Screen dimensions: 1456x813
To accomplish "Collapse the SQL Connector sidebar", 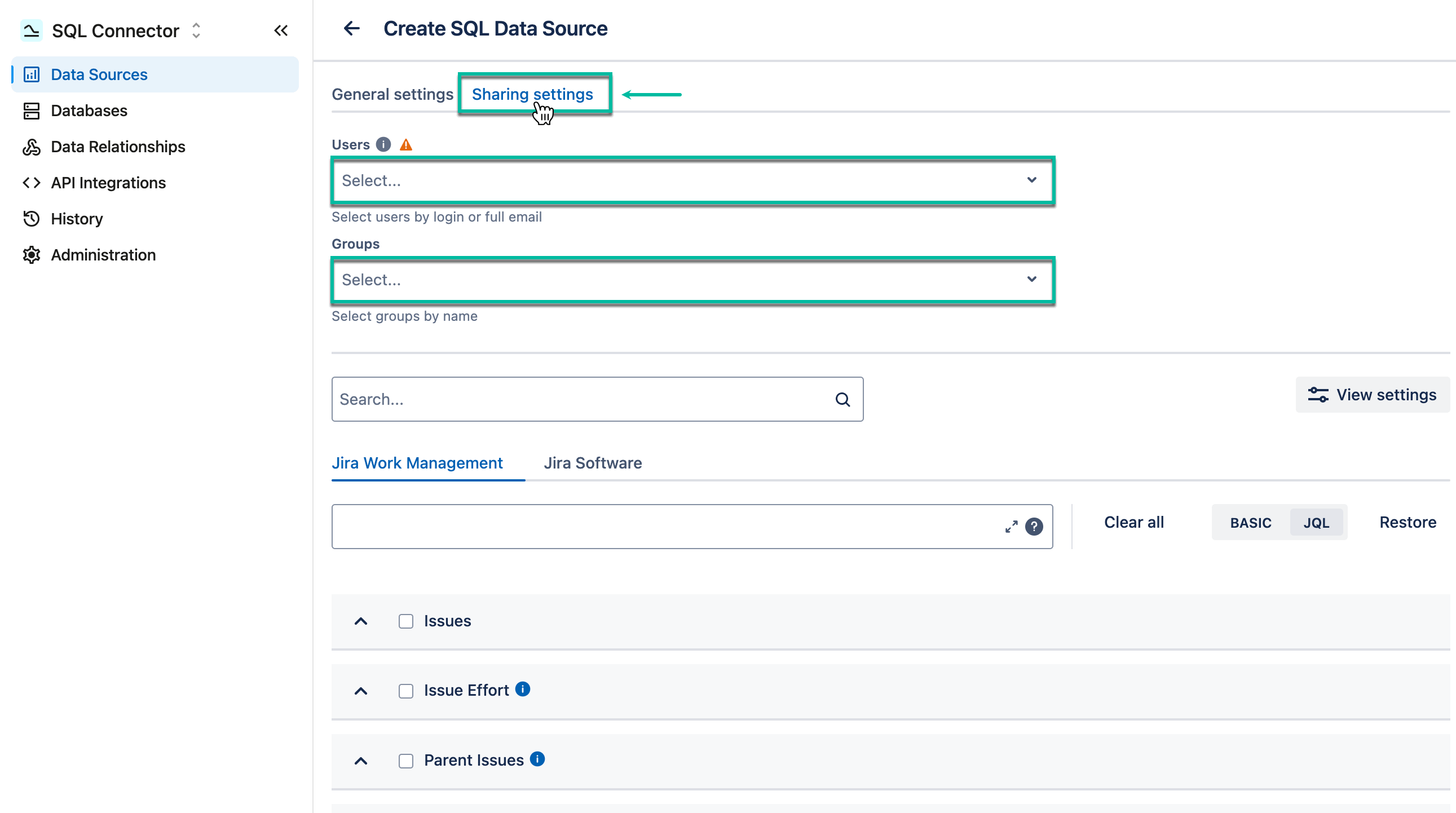I will pos(281,30).
